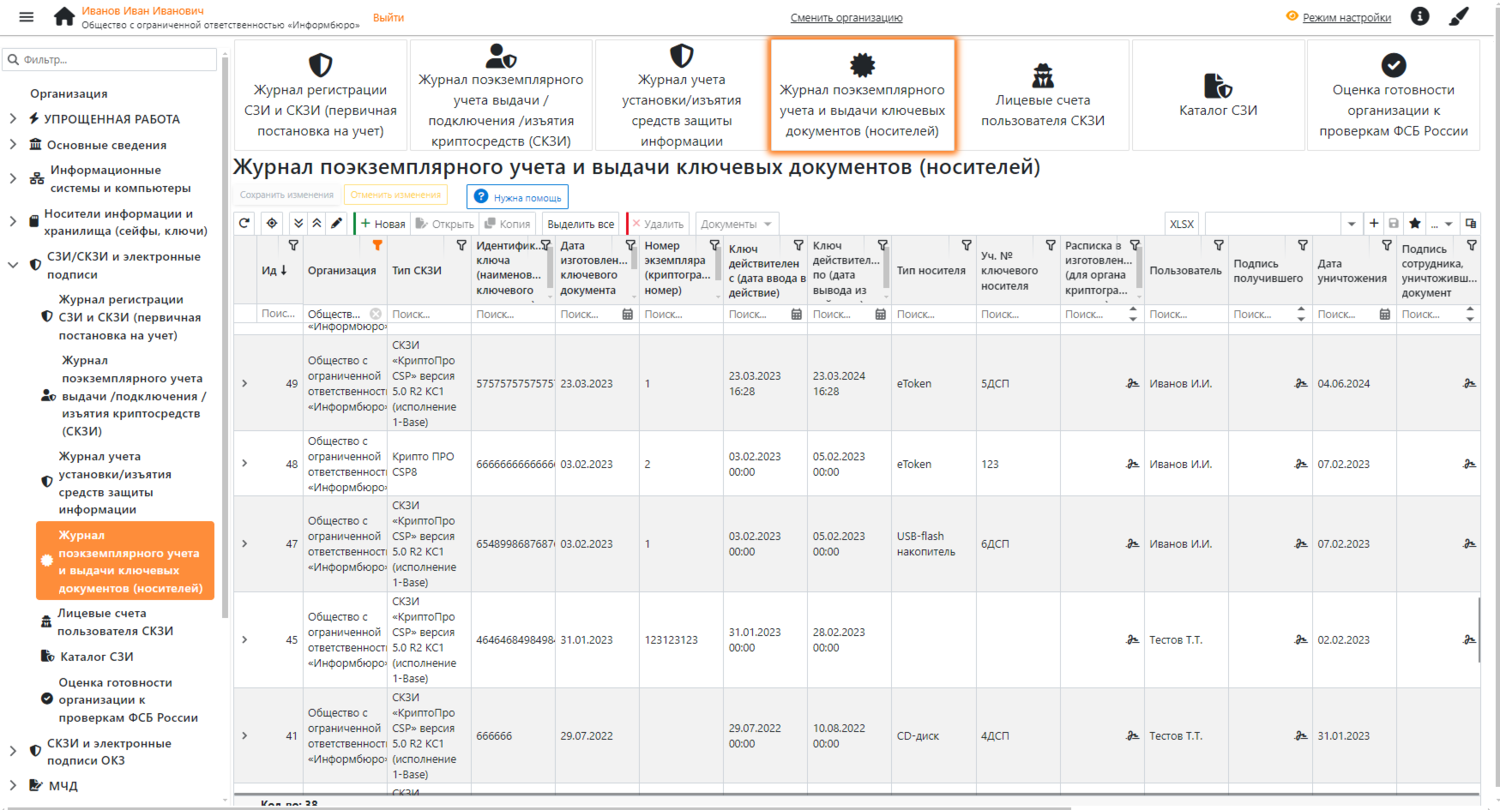Expand table row with Ид 49
The height and width of the screenshot is (810, 1500).
(x=244, y=383)
